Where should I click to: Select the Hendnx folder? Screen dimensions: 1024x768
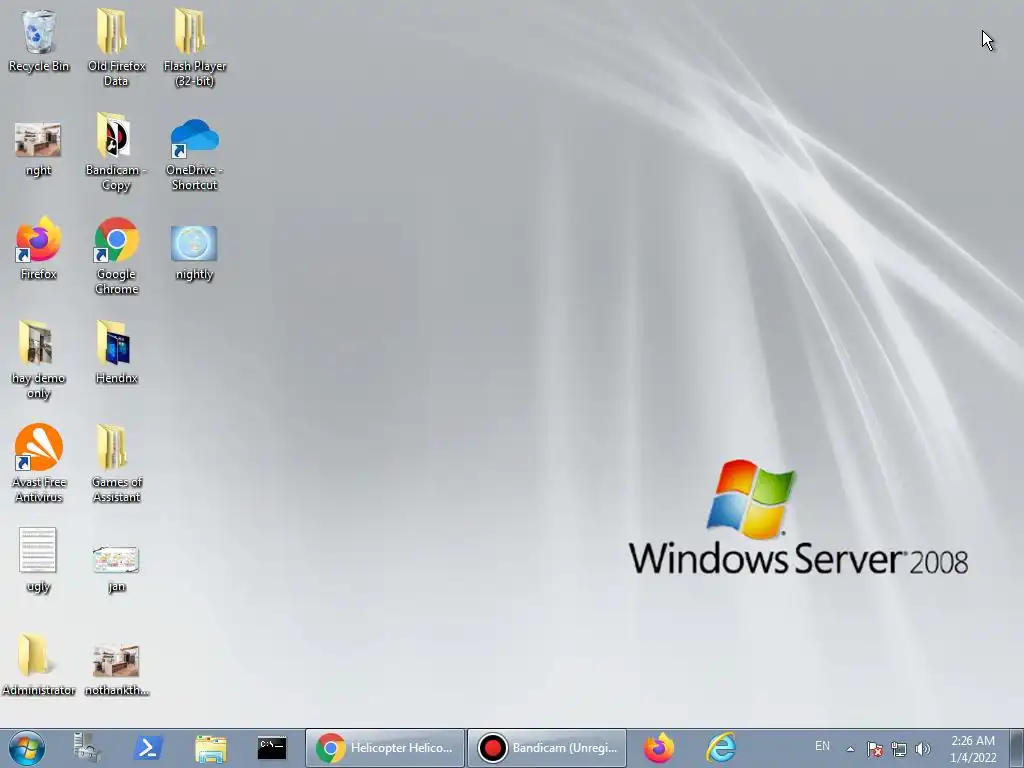(x=116, y=353)
